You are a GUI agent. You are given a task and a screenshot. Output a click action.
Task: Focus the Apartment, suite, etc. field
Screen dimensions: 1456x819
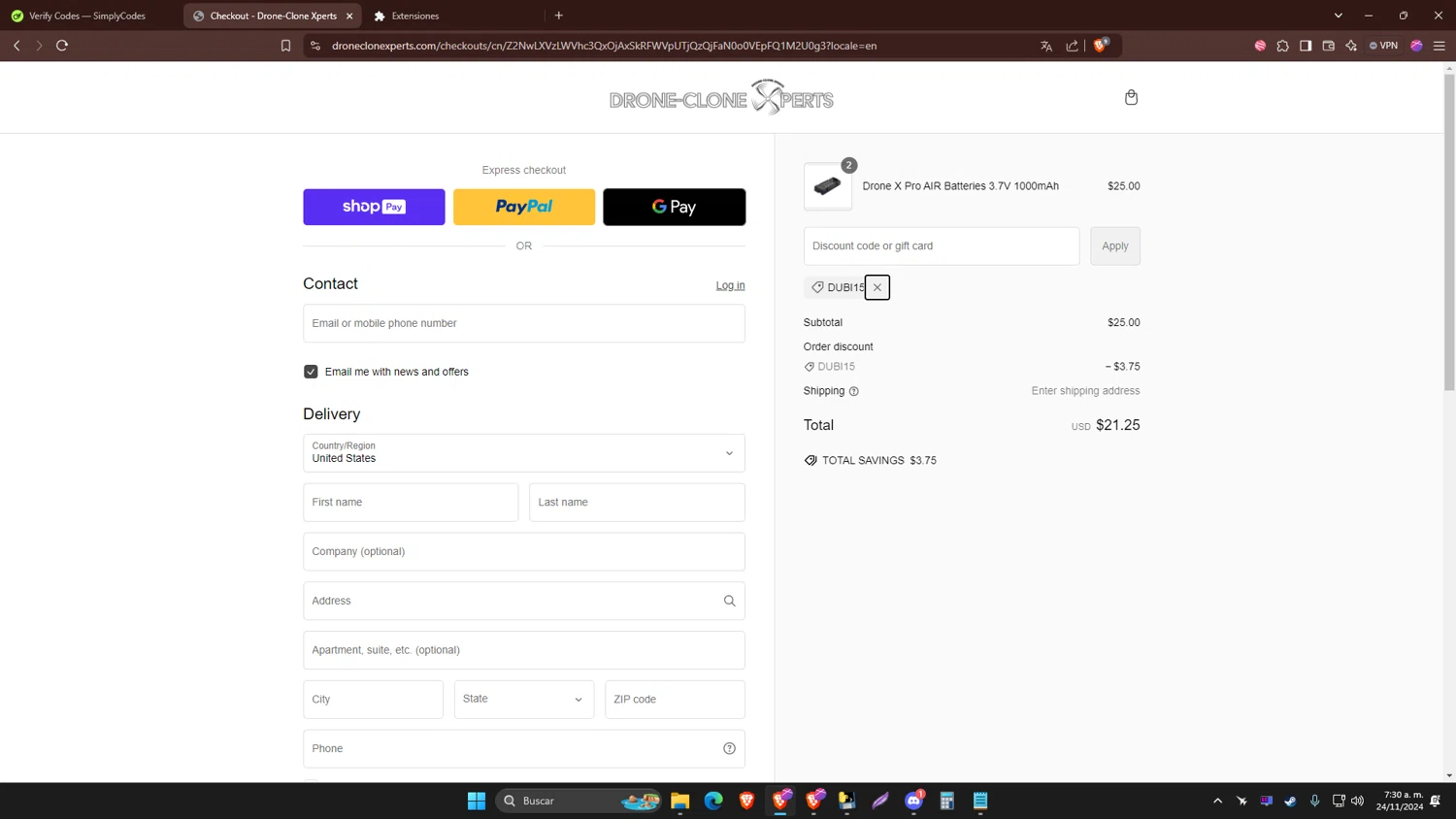click(524, 650)
